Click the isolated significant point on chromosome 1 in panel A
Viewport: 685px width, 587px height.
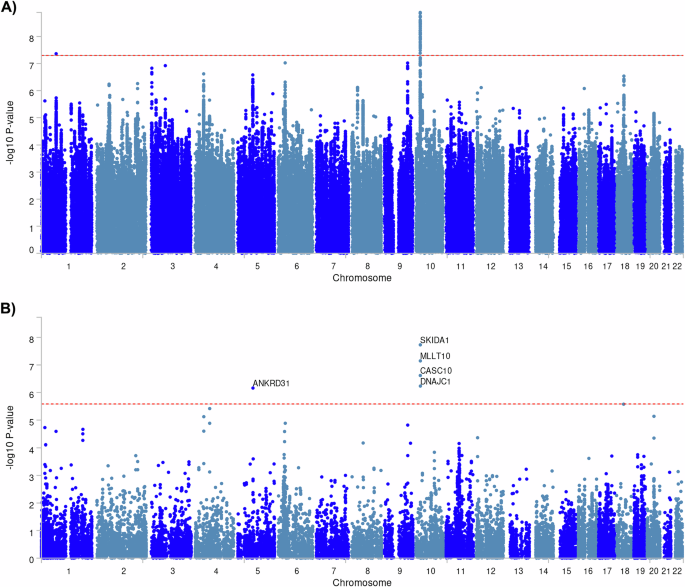56,54
